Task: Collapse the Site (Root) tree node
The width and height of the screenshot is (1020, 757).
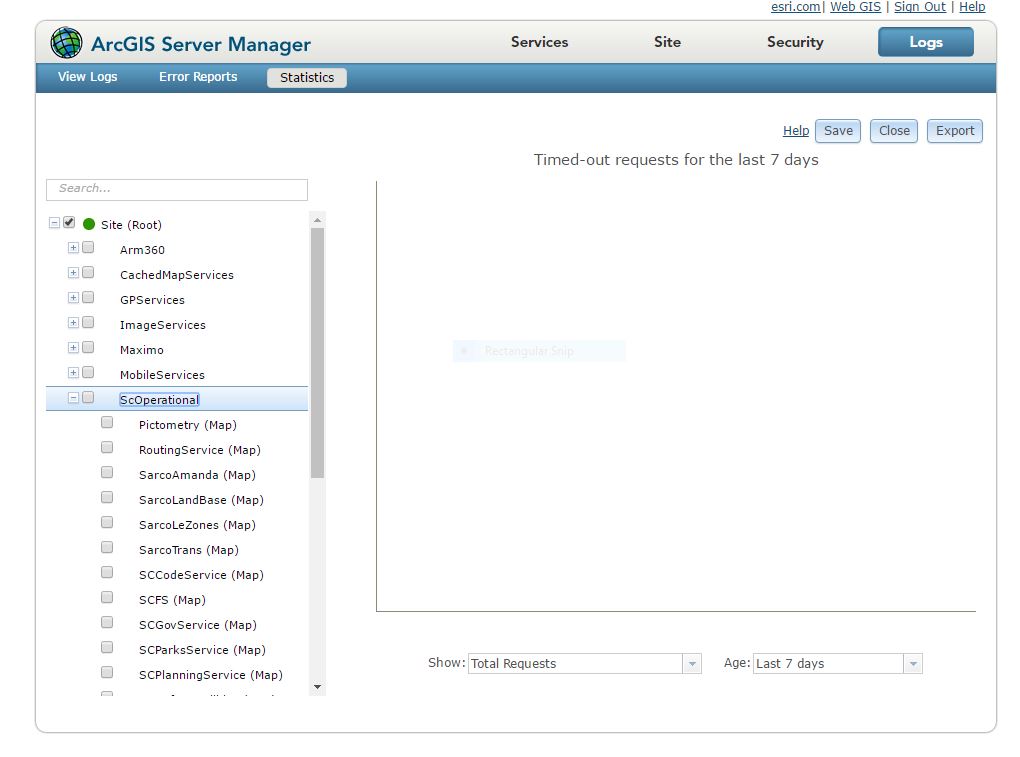Action: pyautogui.click(x=54, y=223)
